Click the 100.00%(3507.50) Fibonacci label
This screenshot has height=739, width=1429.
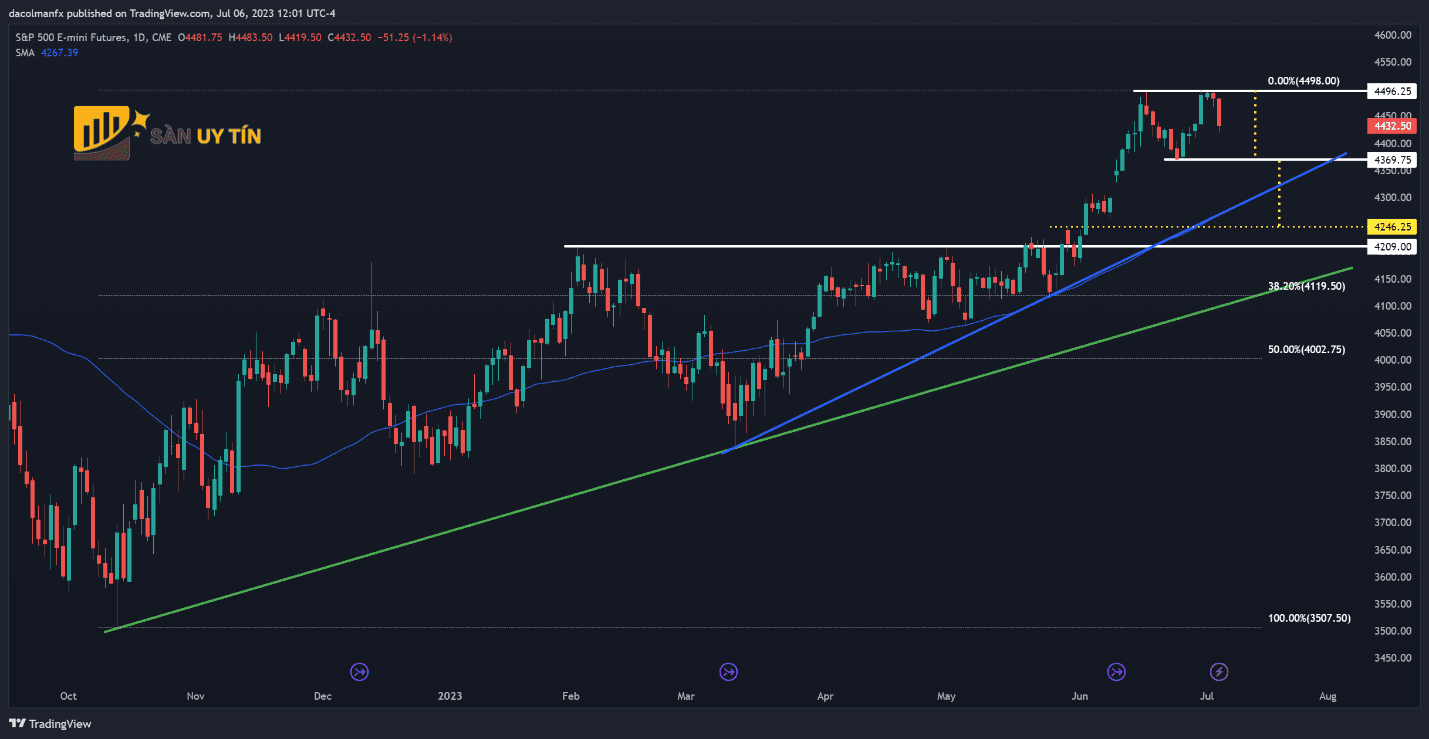pyautogui.click(x=1309, y=618)
